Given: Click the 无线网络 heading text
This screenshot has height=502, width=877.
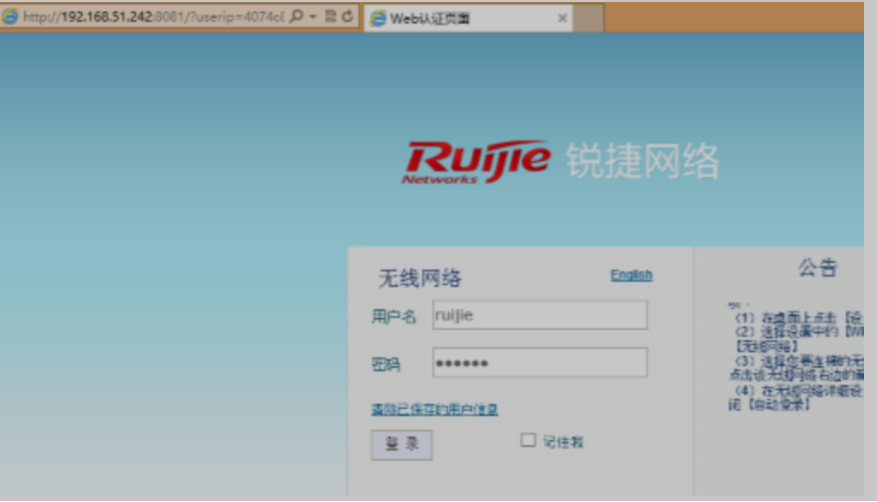Looking at the screenshot, I should 420,278.
